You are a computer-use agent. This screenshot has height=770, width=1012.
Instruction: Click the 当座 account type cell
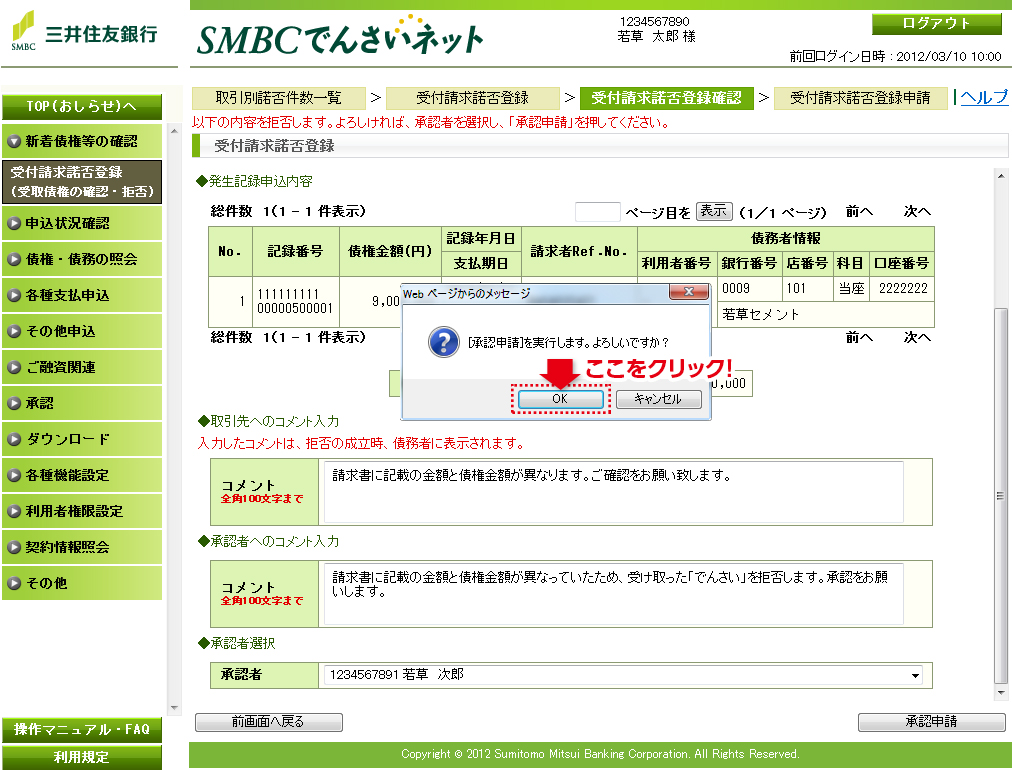click(851, 289)
